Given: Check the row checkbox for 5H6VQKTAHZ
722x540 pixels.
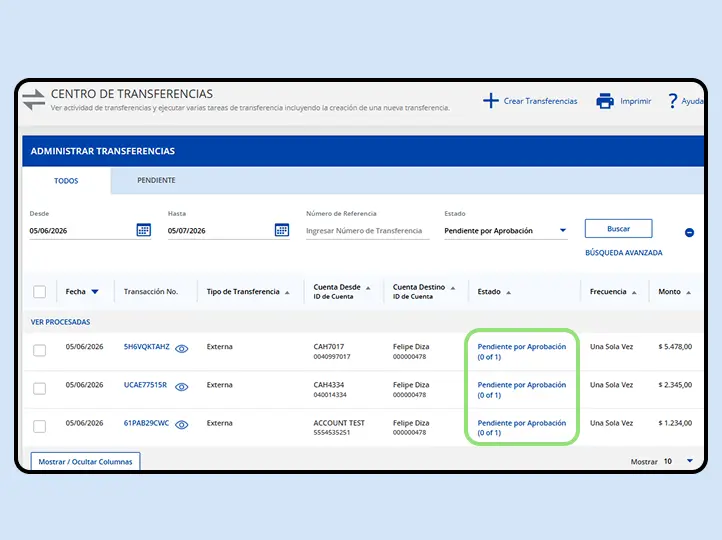Looking at the screenshot, I should click(x=40, y=350).
